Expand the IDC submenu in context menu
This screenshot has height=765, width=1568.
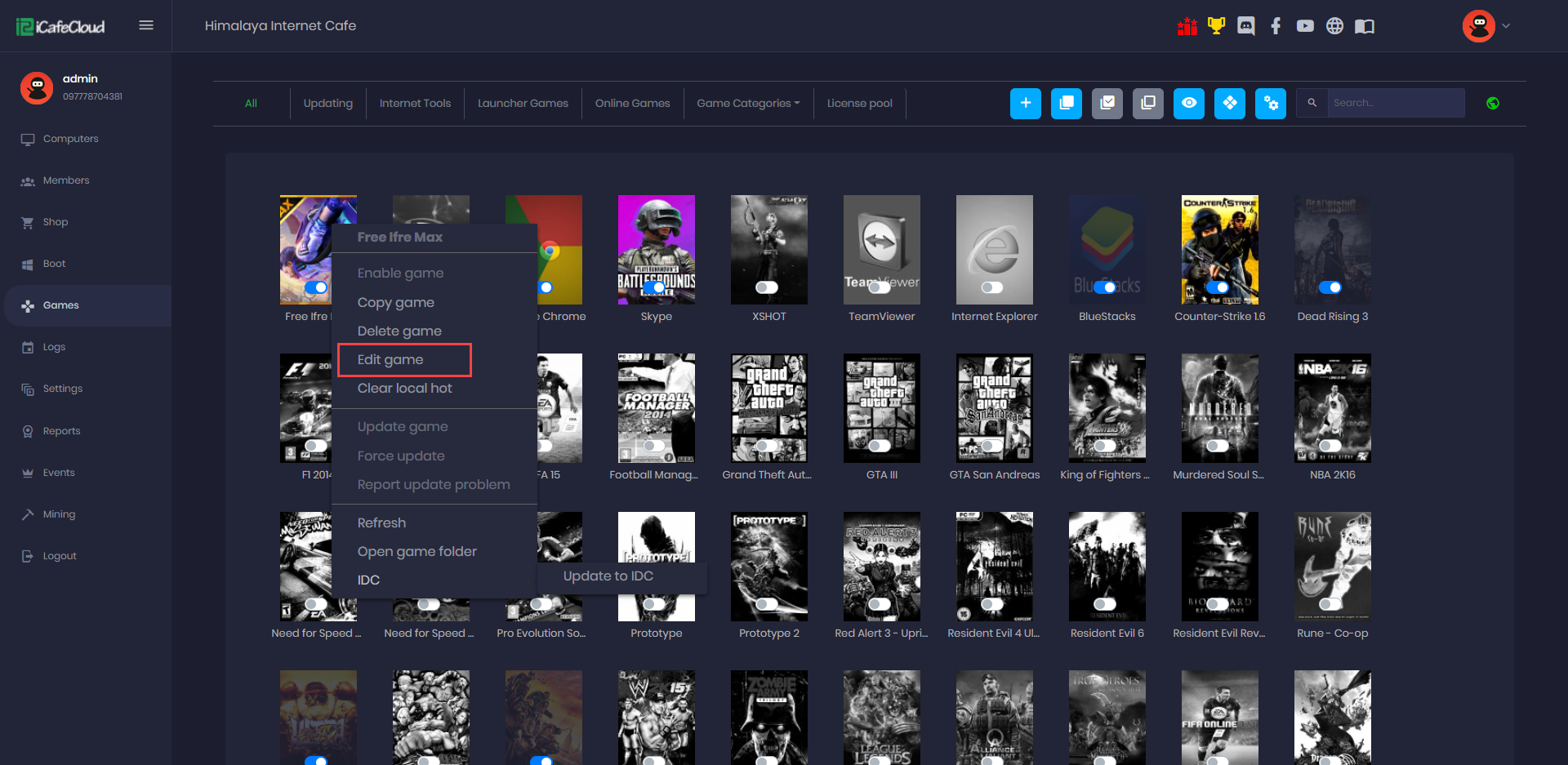coord(368,580)
